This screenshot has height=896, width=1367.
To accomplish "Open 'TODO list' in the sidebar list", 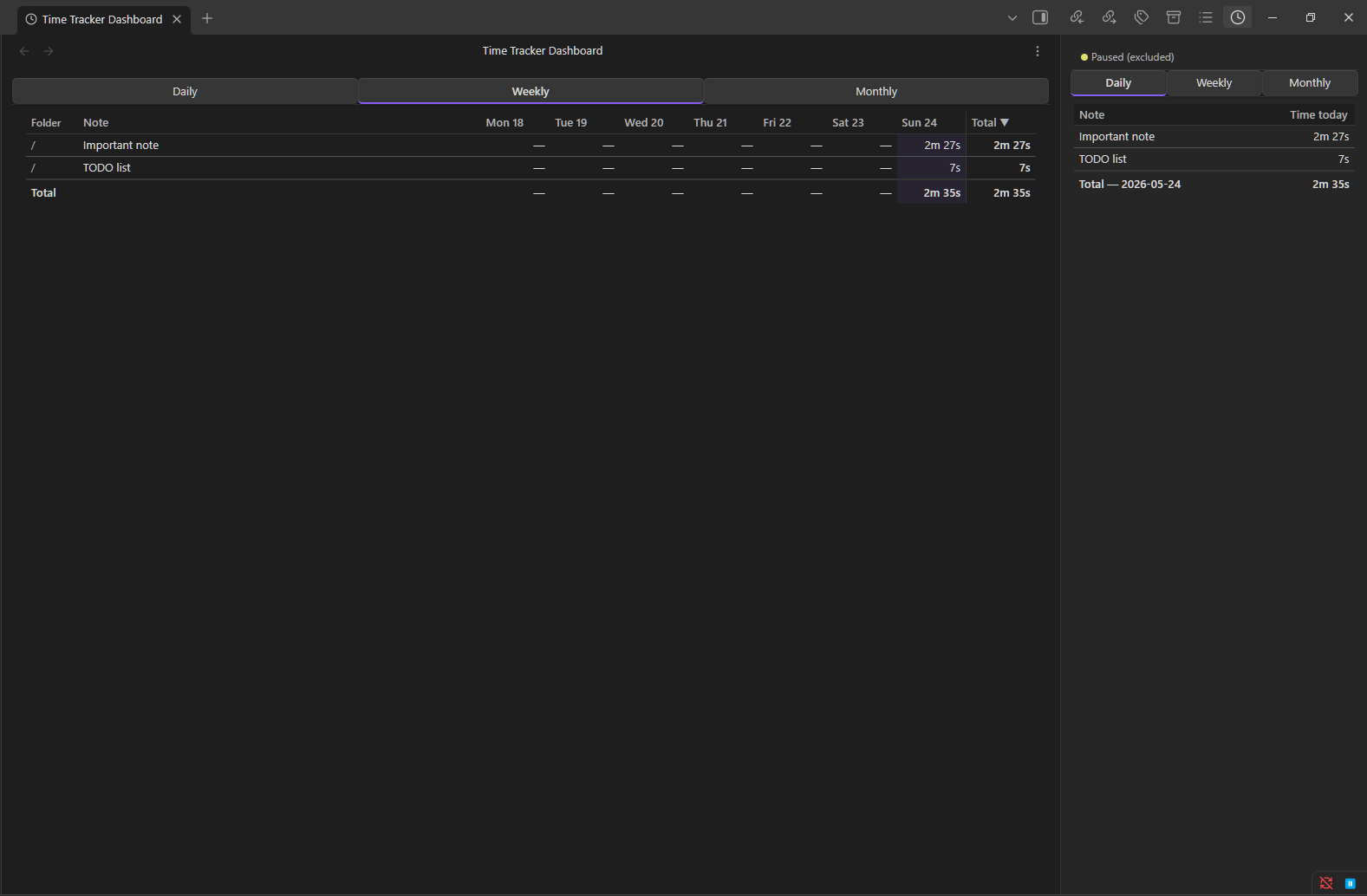I will coord(1103,159).
